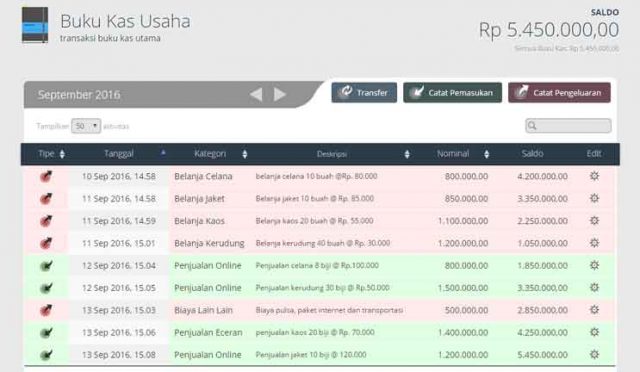The height and width of the screenshot is (372, 640).
Task: Go to previous month with left arrow
Action: pos(256,94)
